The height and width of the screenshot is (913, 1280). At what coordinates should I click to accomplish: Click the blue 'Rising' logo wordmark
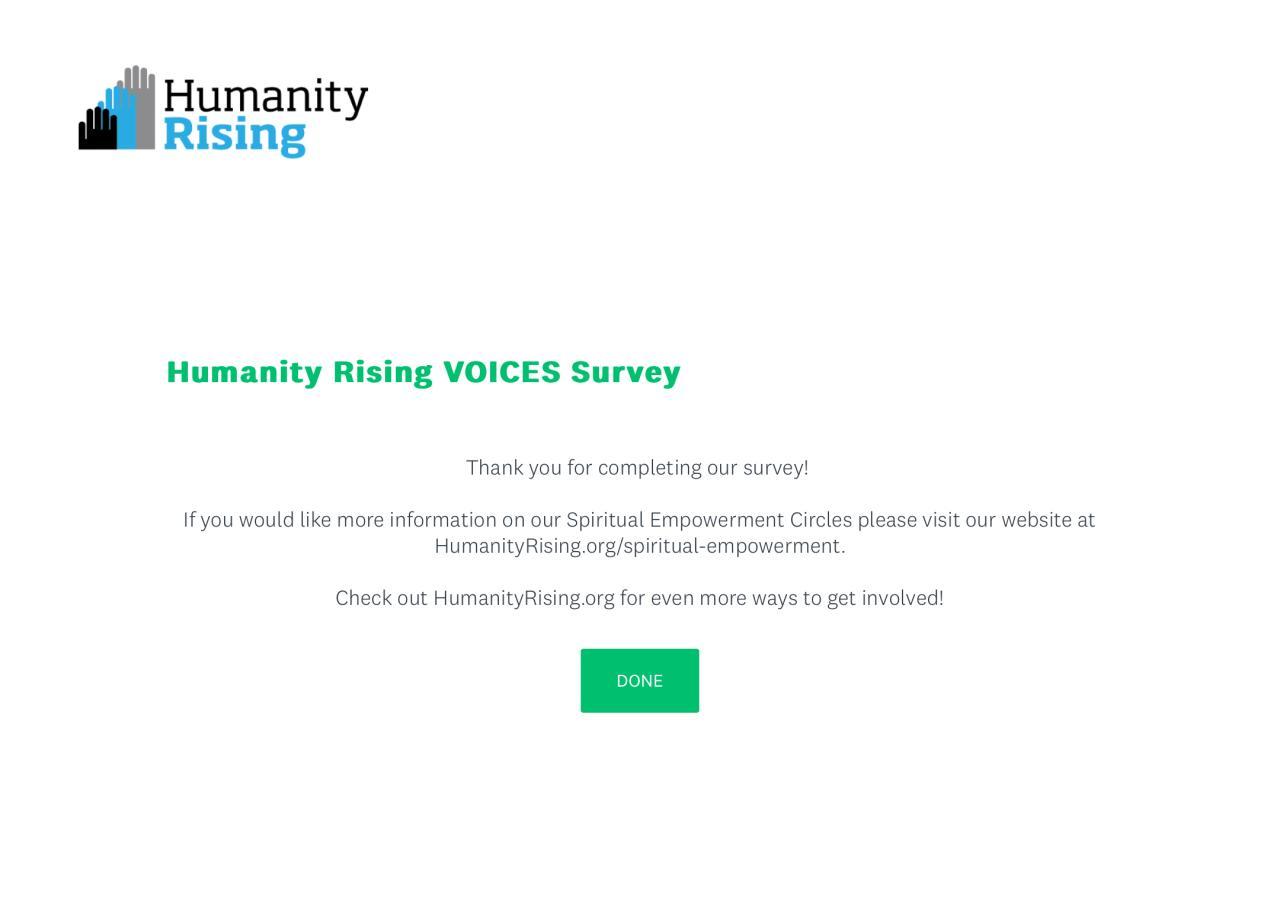point(234,135)
